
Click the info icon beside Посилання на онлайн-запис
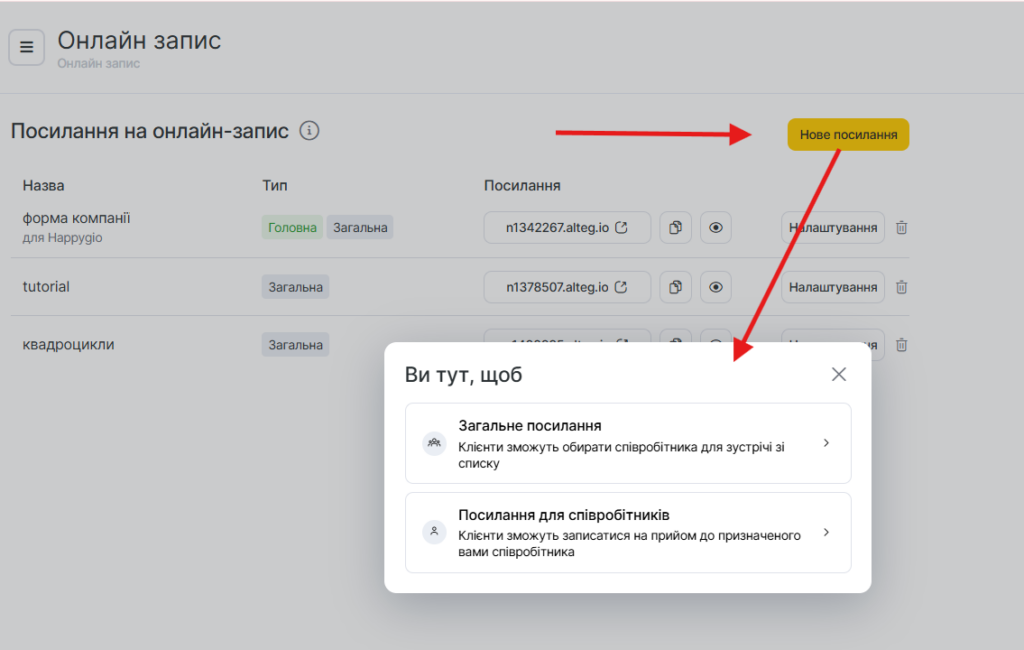[310, 131]
